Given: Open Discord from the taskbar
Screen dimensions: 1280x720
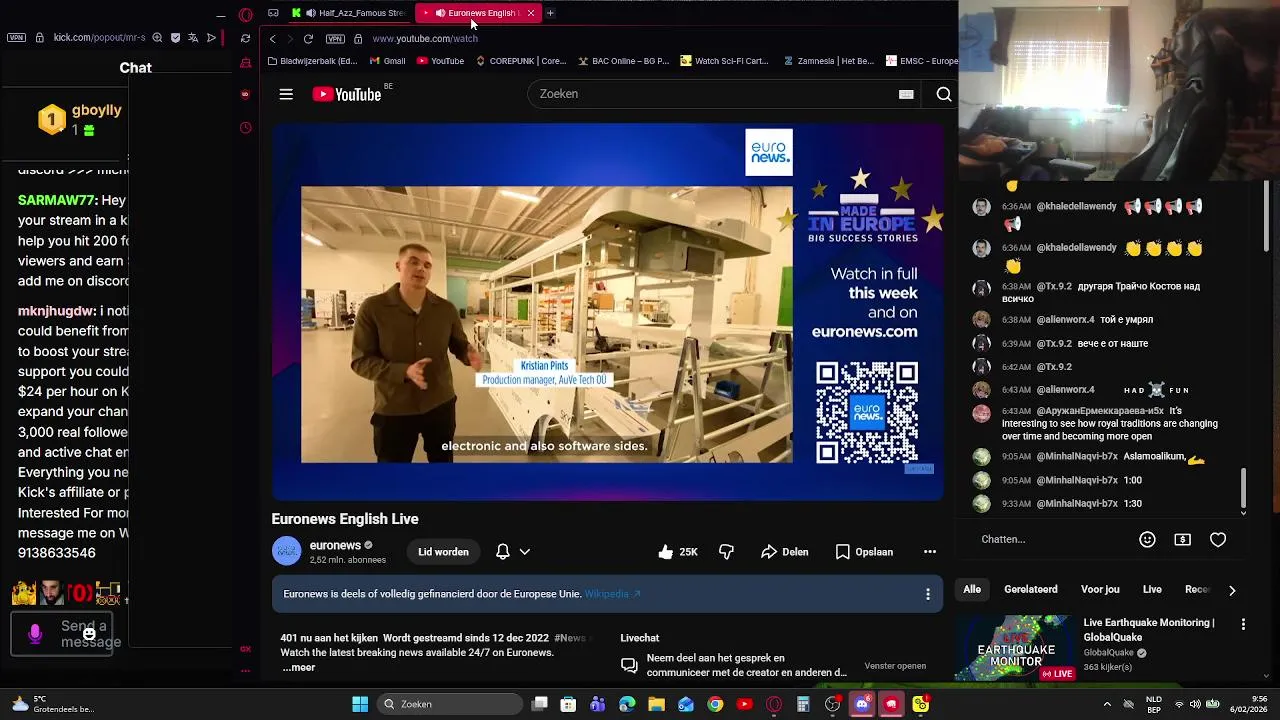Looking at the screenshot, I should tap(862, 704).
